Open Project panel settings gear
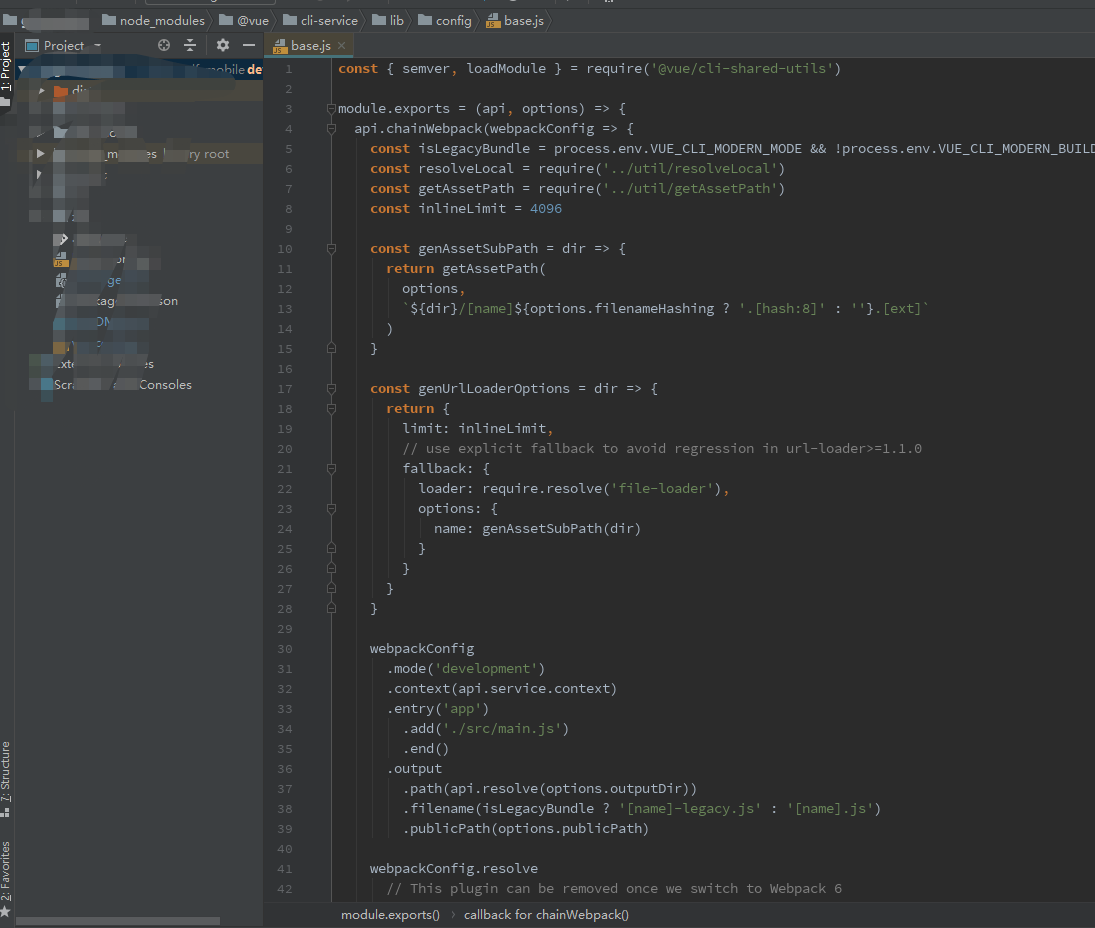Viewport: 1095px width, 928px height. tap(223, 45)
